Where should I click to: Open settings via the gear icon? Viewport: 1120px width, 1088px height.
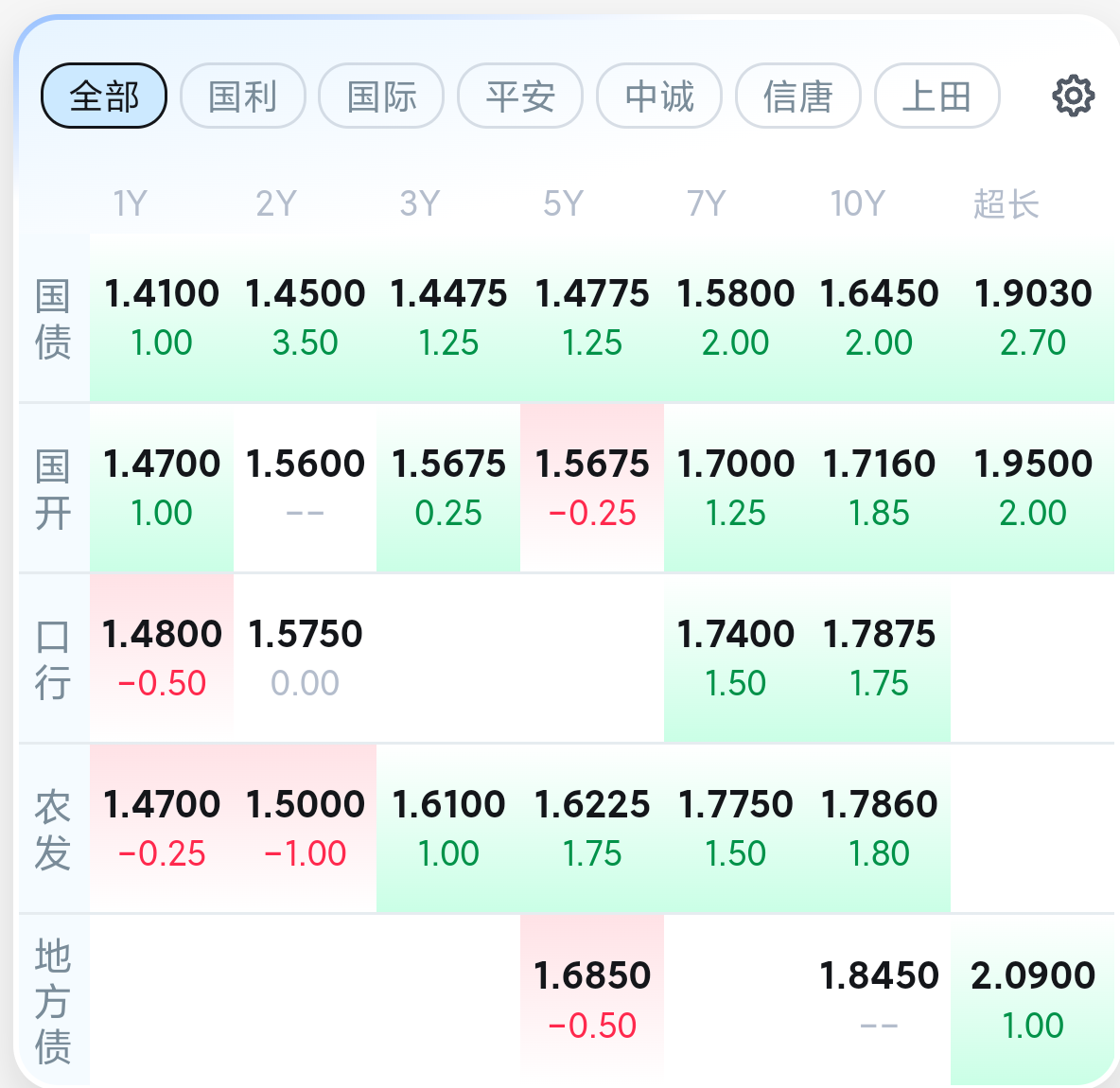point(1073,96)
